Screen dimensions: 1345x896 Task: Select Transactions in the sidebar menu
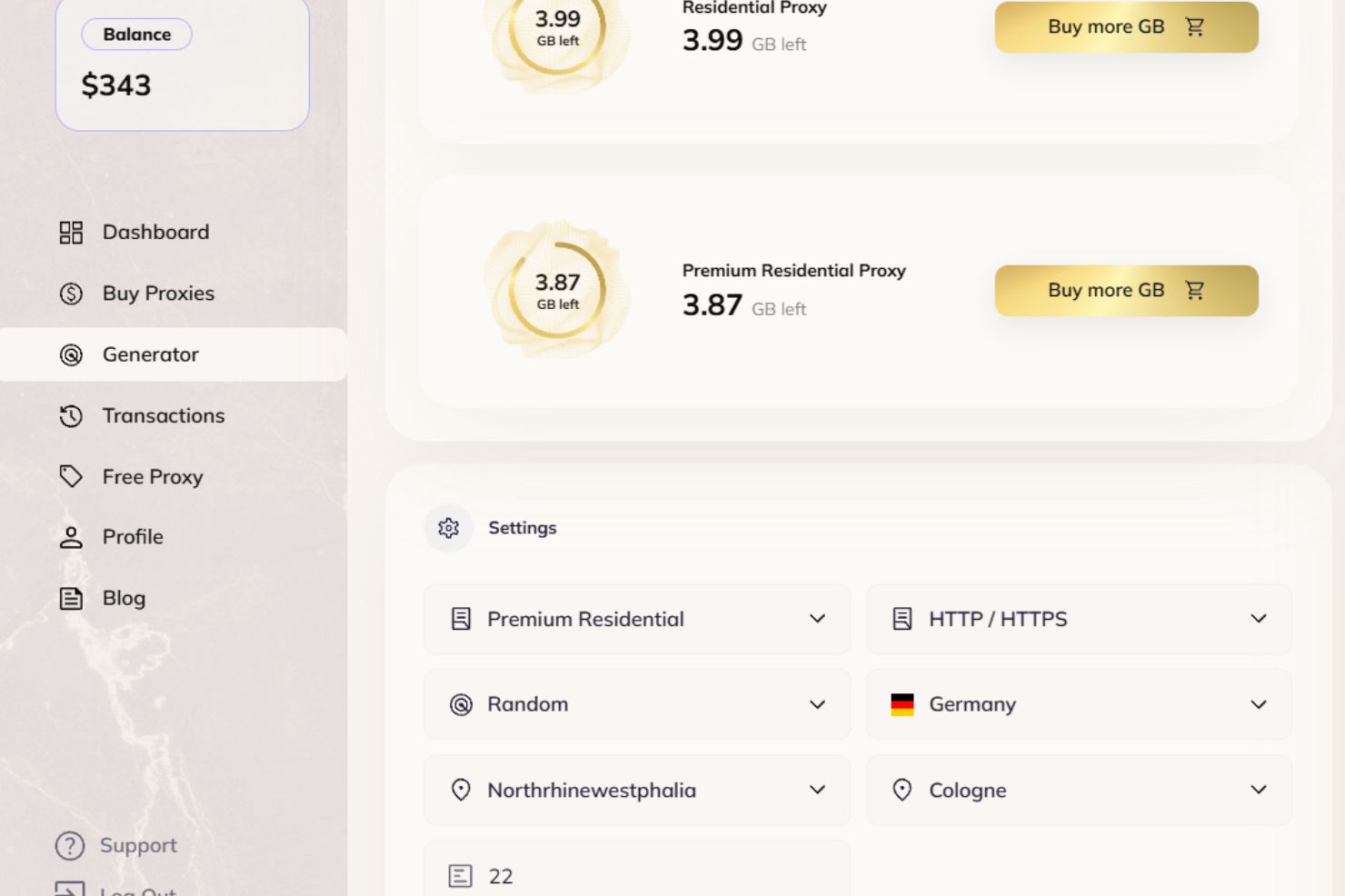click(163, 415)
